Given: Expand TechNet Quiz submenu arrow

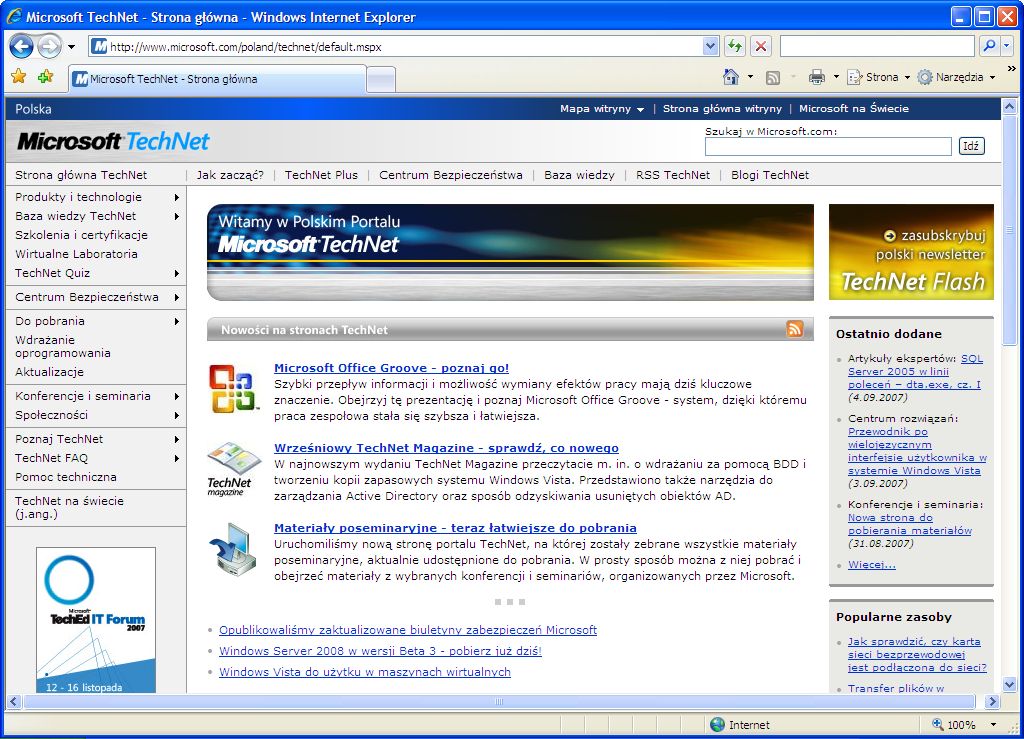Looking at the screenshot, I should [177, 274].
